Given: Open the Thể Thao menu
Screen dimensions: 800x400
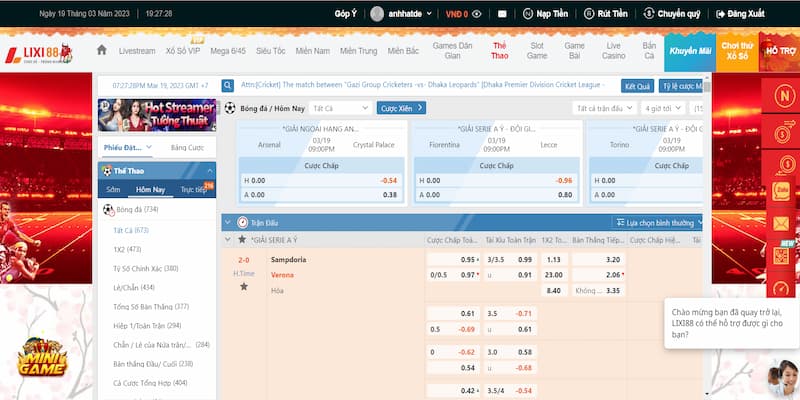Looking at the screenshot, I should pyautogui.click(x=499, y=51).
